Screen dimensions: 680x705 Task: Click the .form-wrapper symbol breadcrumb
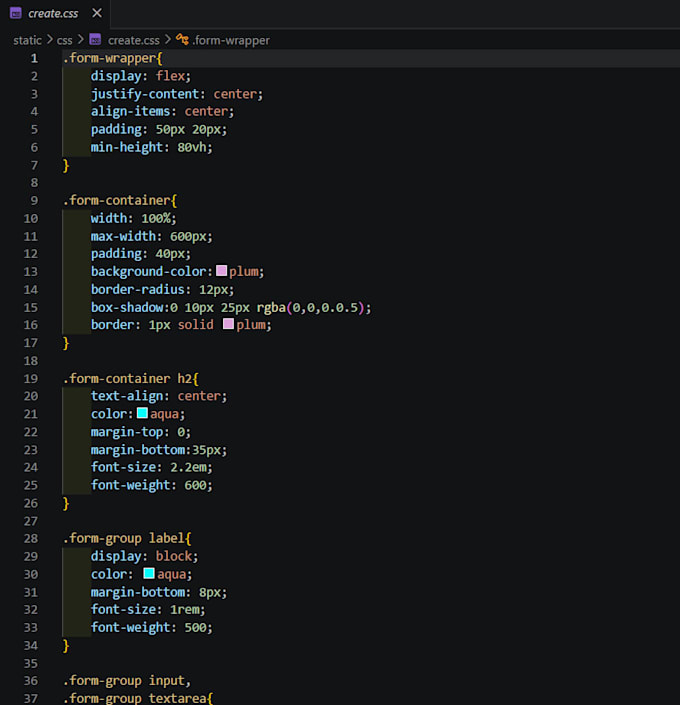click(x=231, y=40)
